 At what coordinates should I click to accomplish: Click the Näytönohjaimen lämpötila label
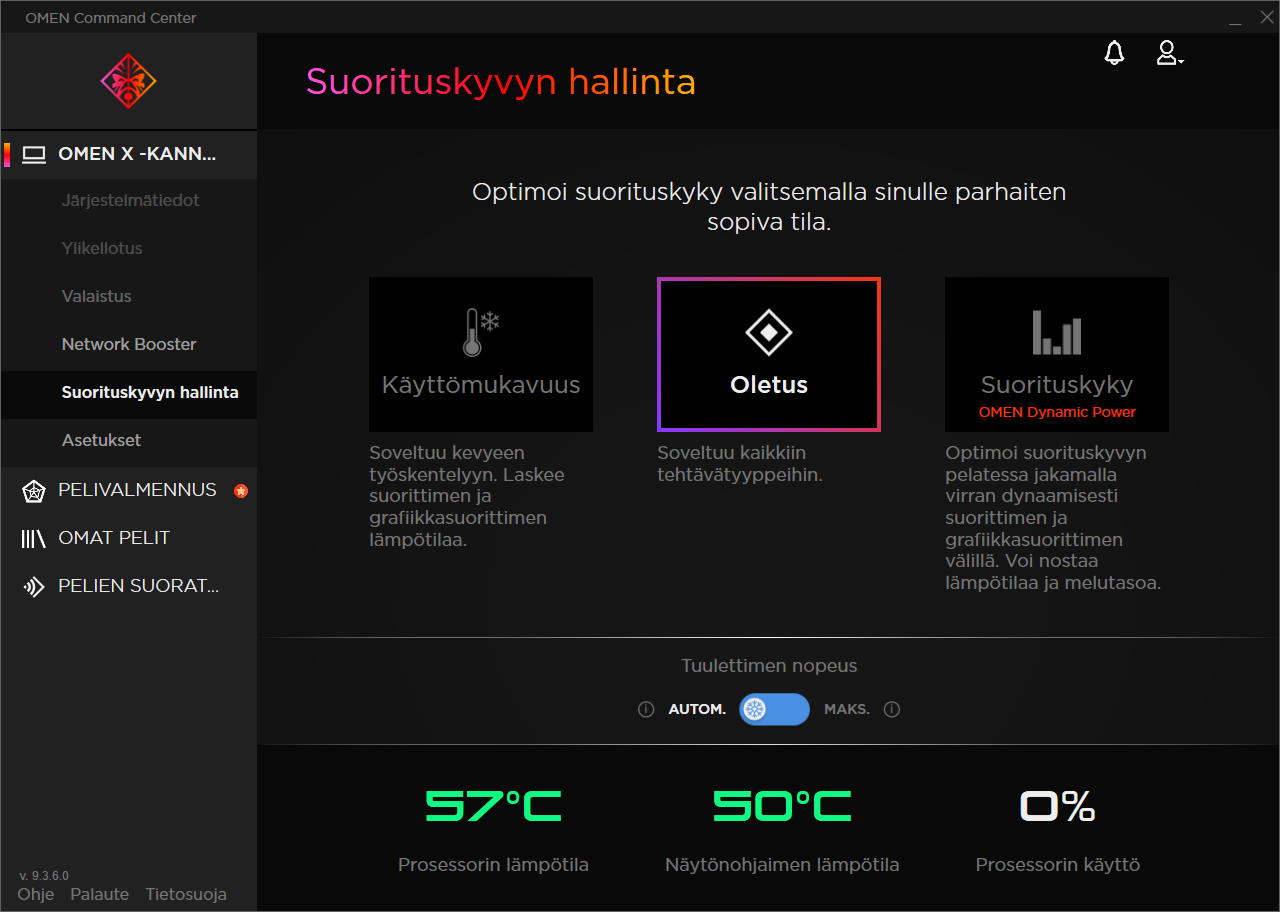tap(782, 865)
